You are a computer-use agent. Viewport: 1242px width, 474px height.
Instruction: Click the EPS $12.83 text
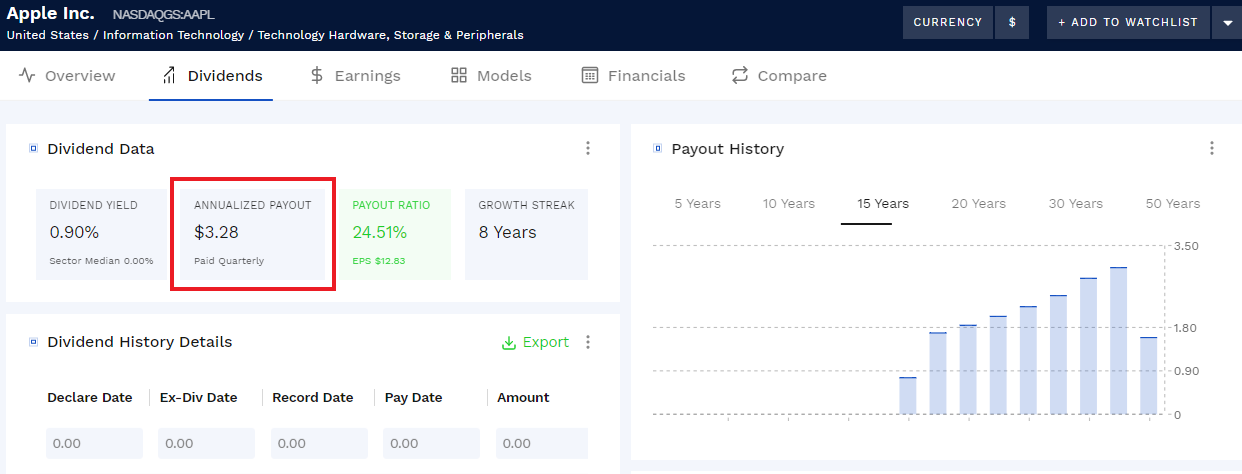coord(378,261)
